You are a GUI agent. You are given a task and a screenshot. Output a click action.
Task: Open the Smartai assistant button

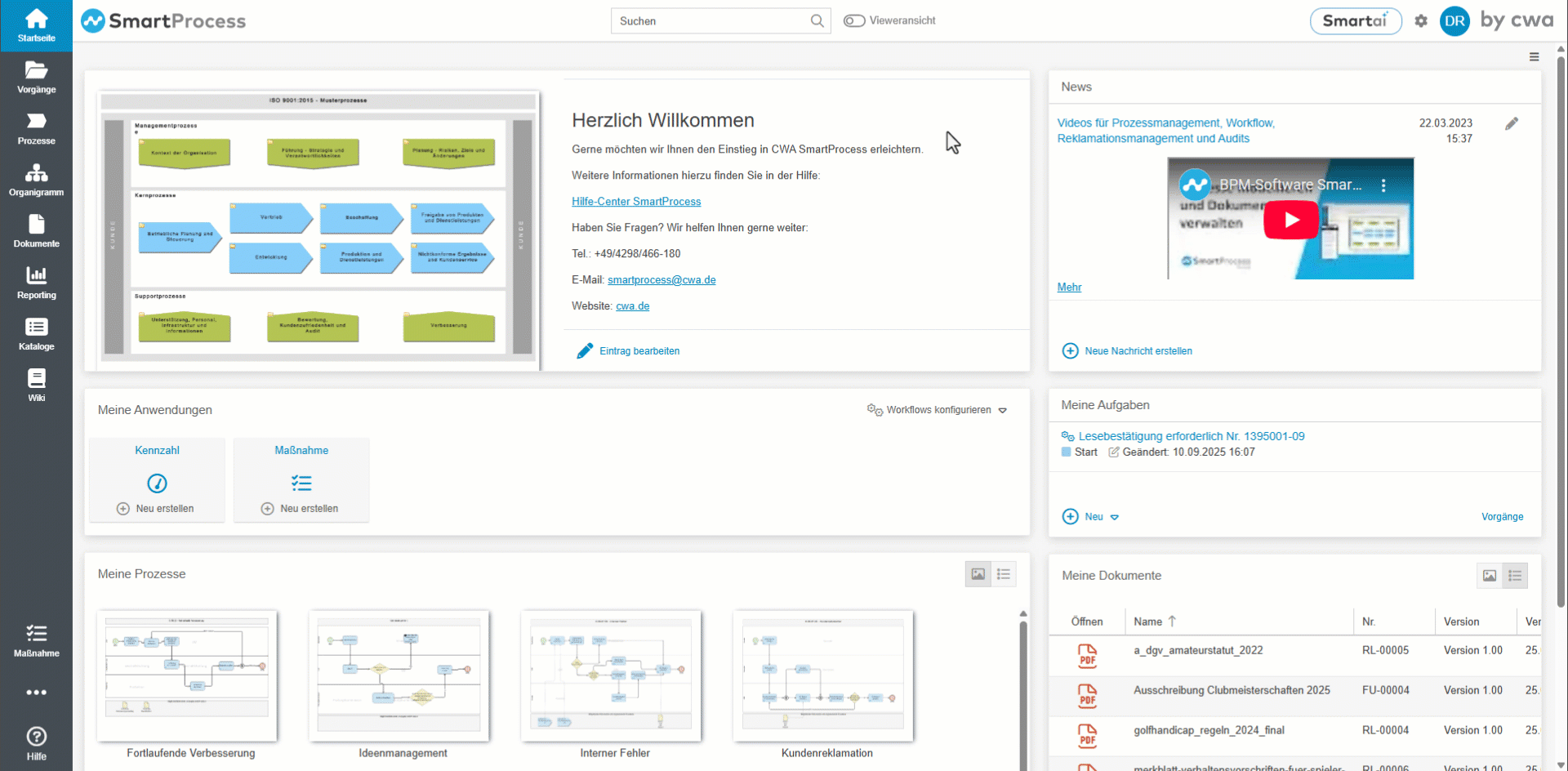point(1356,21)
